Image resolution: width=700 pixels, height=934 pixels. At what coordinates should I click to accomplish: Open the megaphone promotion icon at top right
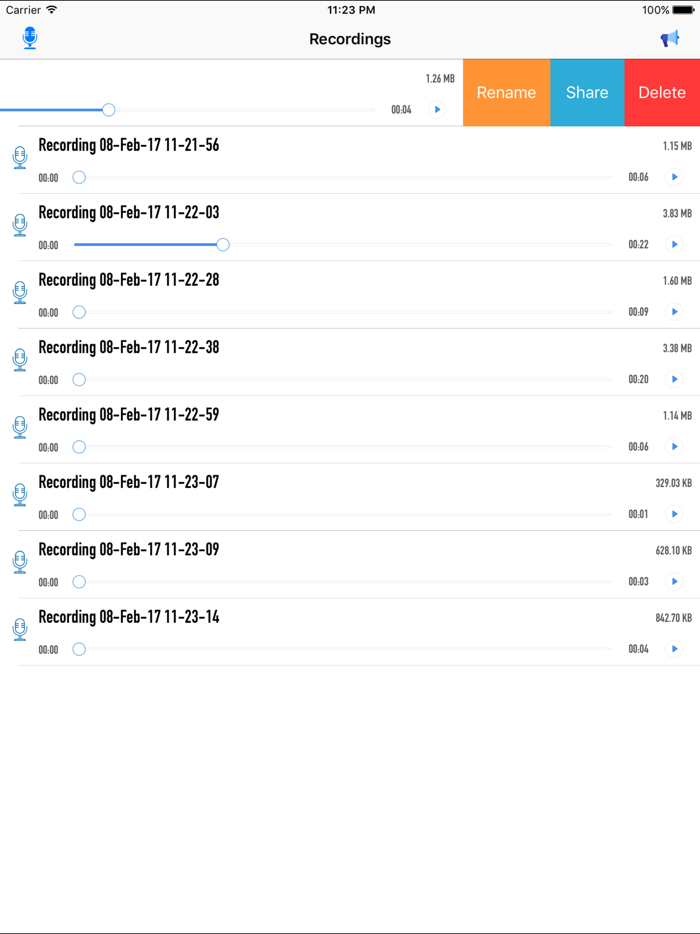point(670,37)
